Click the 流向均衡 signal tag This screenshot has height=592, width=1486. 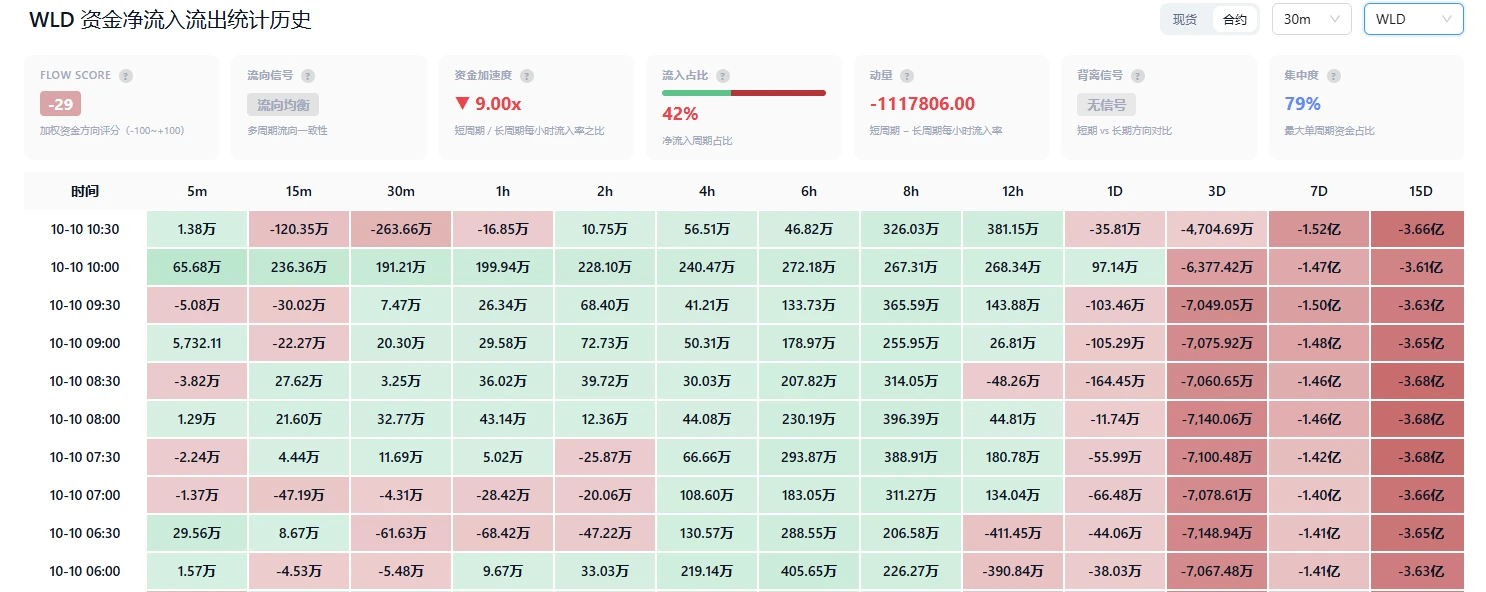coord(283,105)
